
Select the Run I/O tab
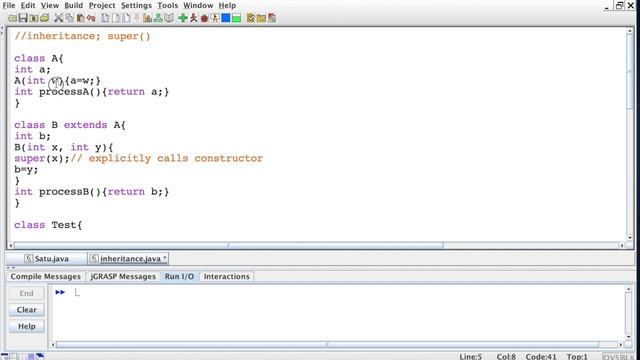(x=179, y=276)
